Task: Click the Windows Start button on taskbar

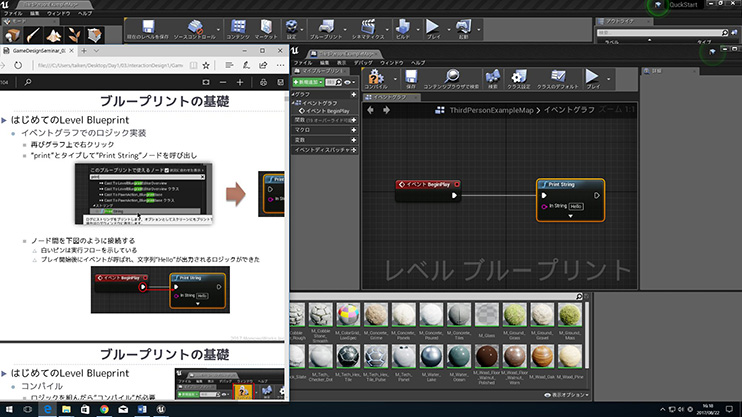Action: (9, 409)
